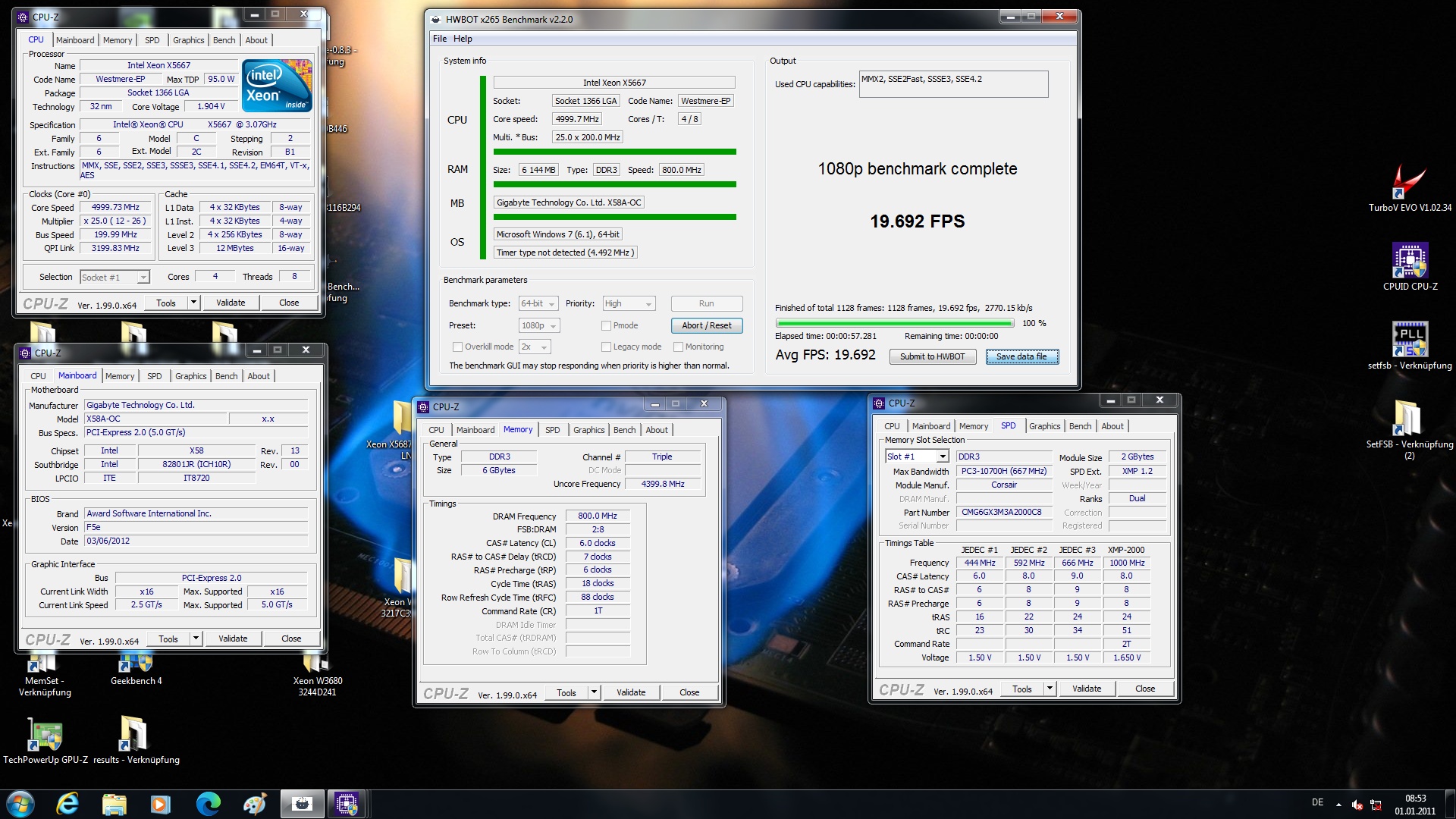Click the green bar under the RAM info
Image resolution: width=1456 pixels, height=819 pixels.
click(614, 184)
